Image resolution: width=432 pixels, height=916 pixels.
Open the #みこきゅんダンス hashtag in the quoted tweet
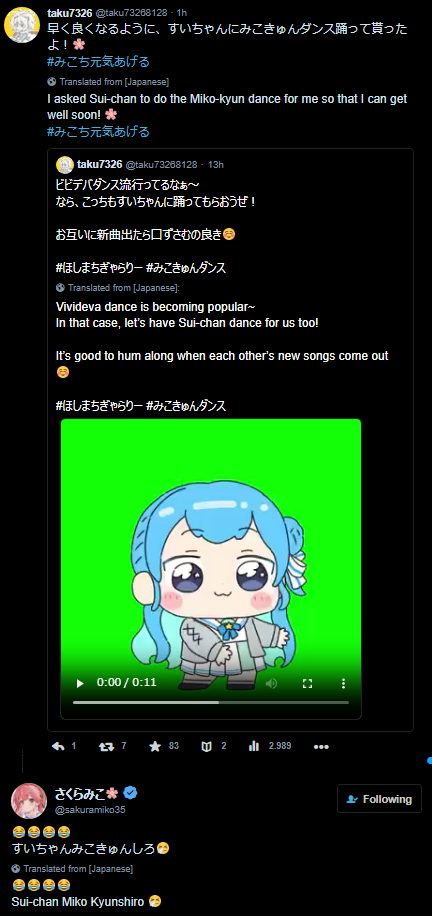pyautogui.click(x=186, y=268)
